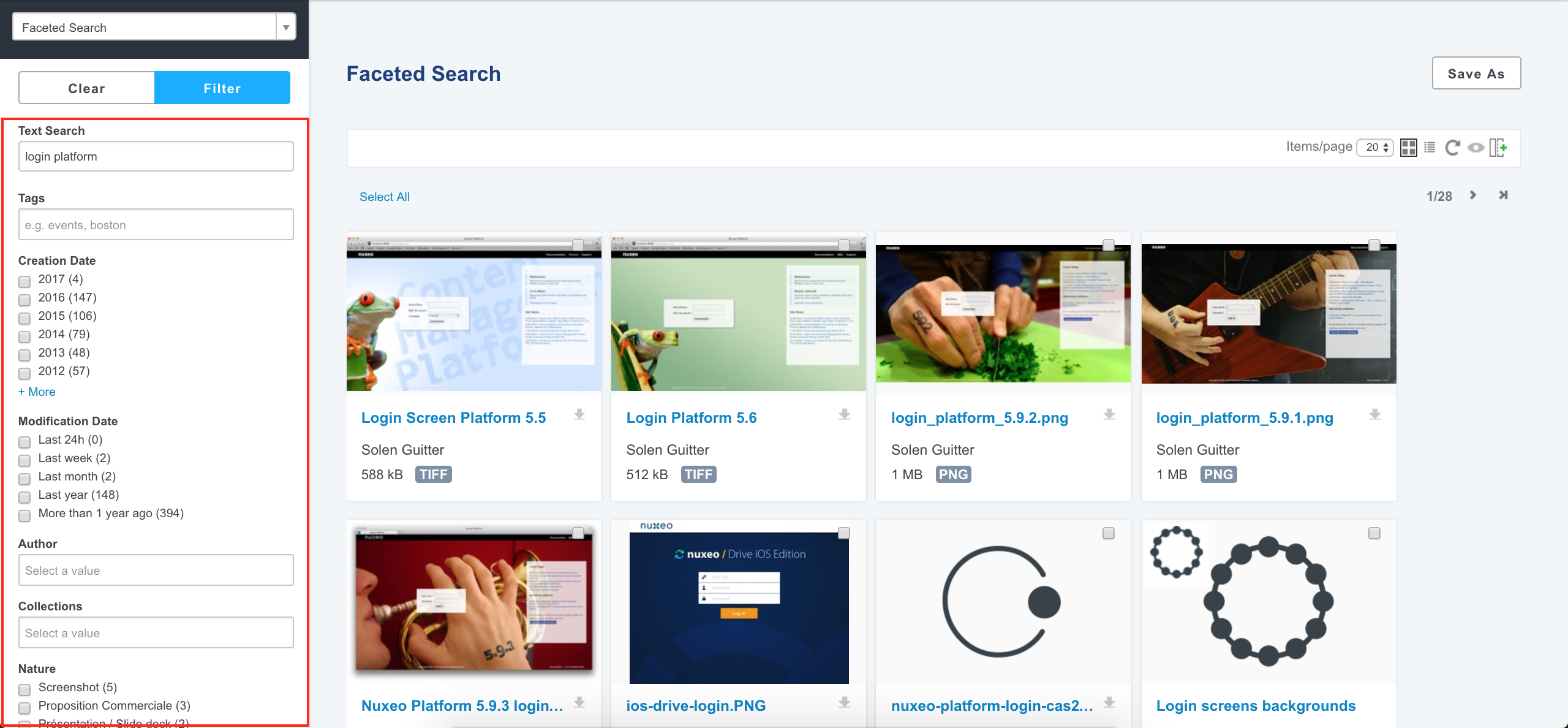Open Login screens backgrounds document
Image resolution: width=1568 pixels, height=728 pixels.
(1256, 706)
